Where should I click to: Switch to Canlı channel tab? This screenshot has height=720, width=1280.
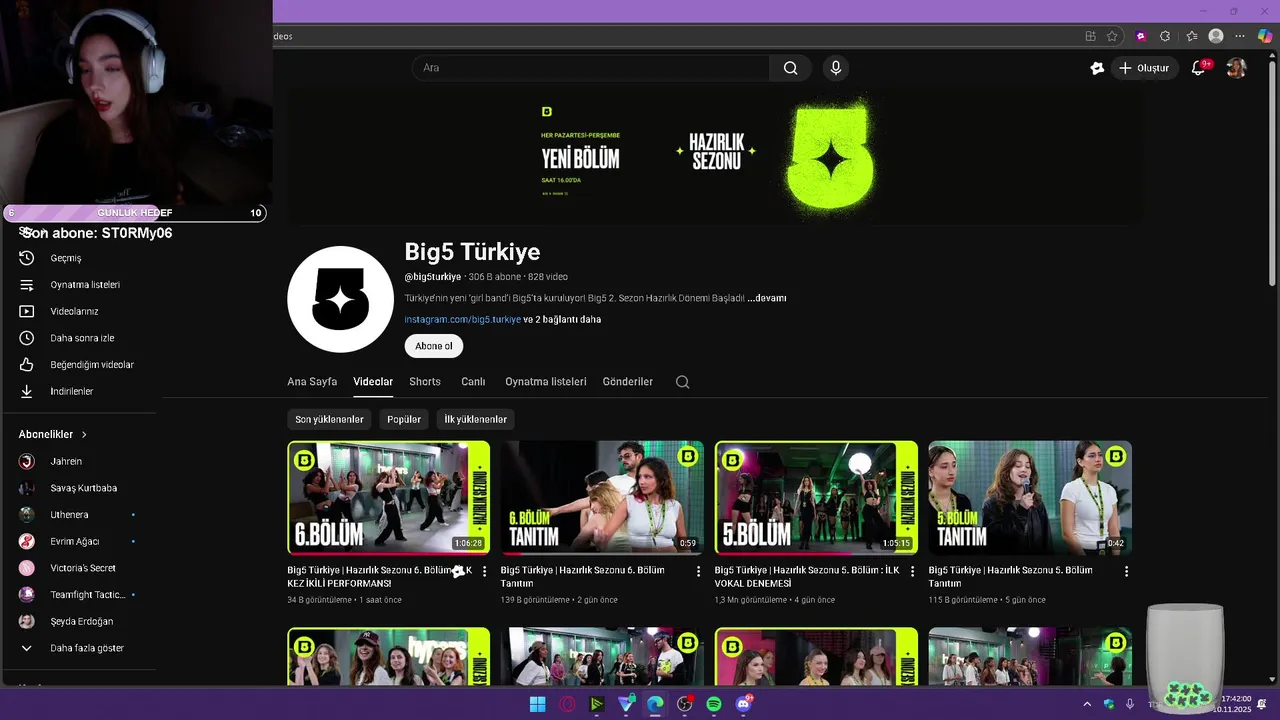click(x=473, y=382)
